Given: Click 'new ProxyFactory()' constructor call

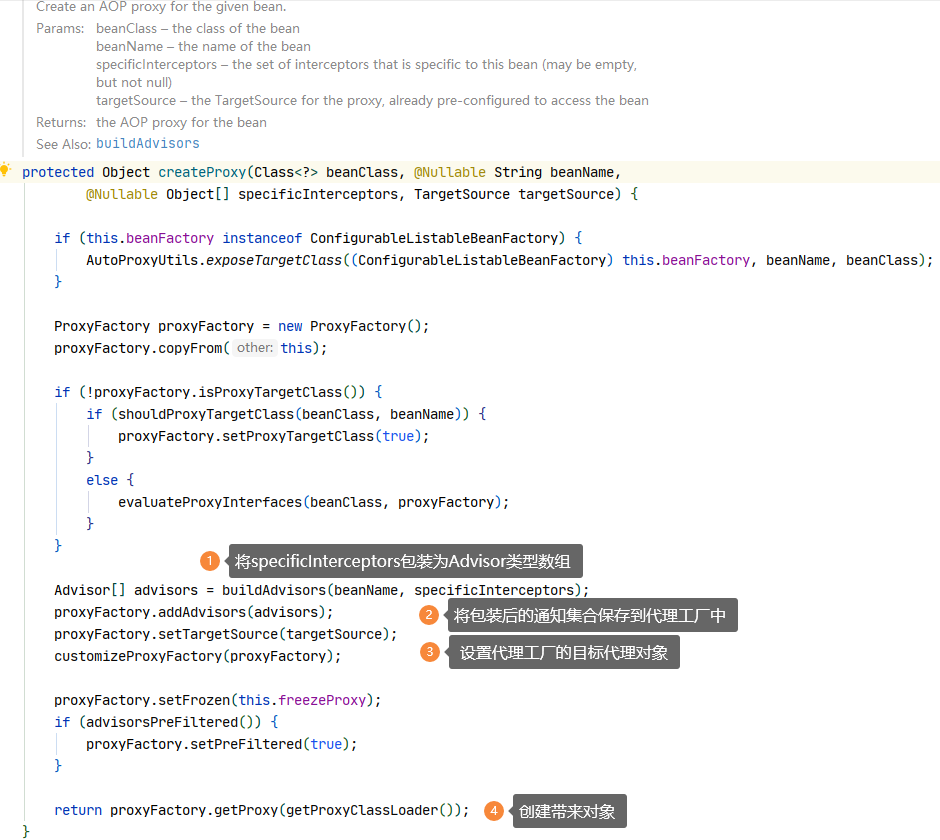Looking at the screenshot, I should [350, 327].
